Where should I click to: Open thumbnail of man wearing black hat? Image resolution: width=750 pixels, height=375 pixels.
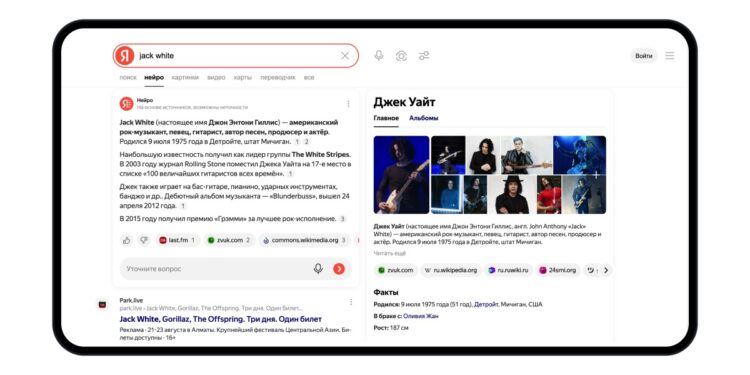click(512, 194)
